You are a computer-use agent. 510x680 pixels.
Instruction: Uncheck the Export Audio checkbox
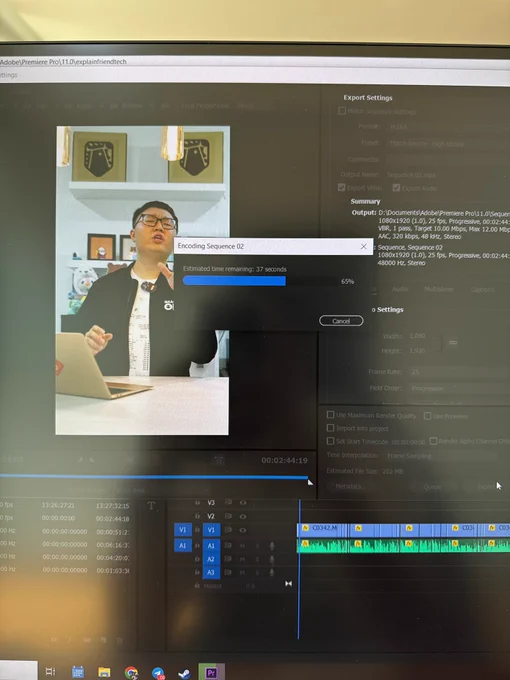(x=396, y=187)
